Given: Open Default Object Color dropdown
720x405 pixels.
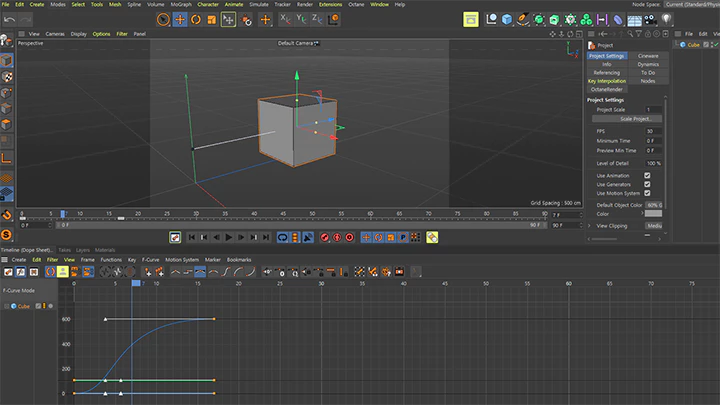Looking at the screenshot, I should tap(653, 205).
